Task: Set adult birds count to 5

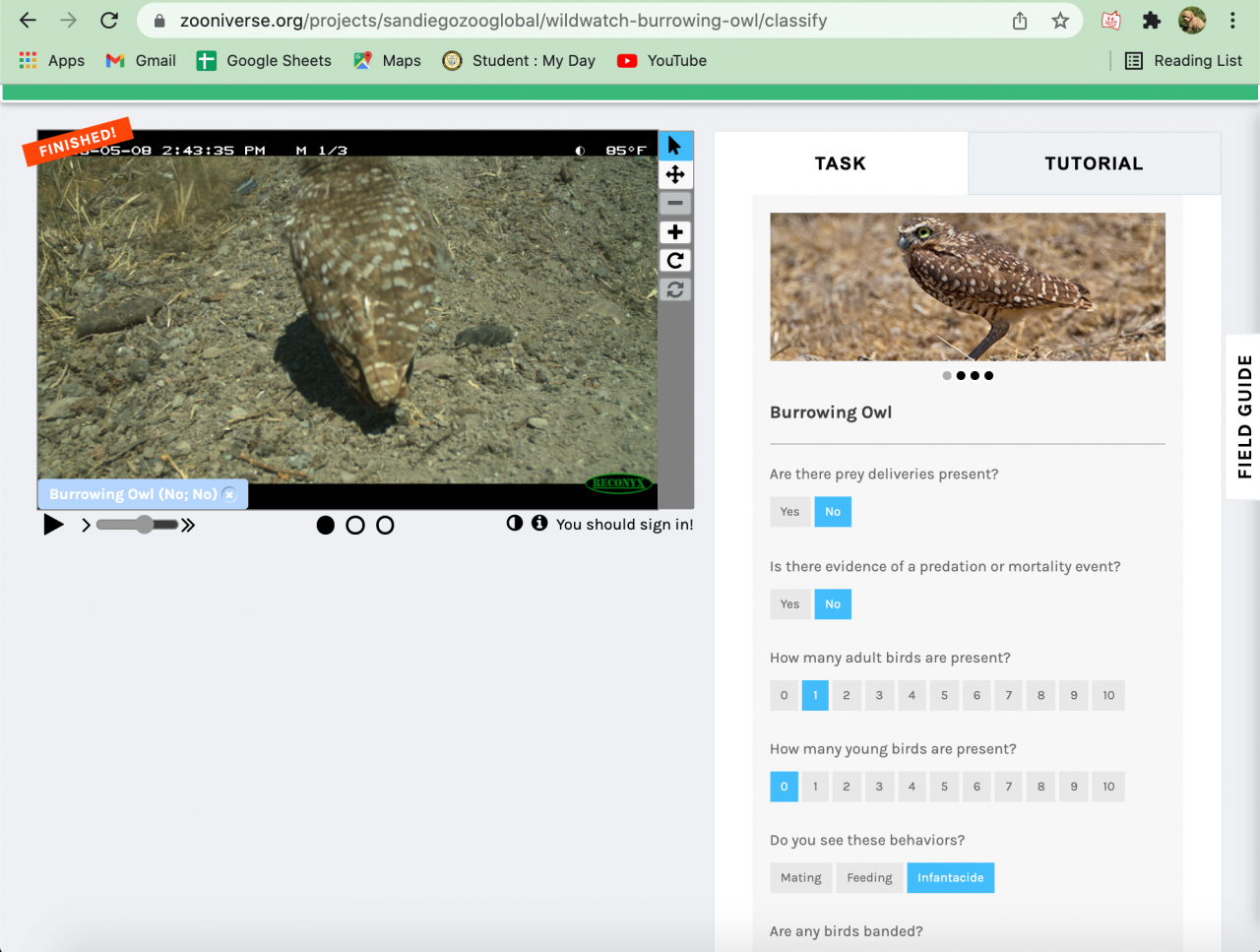Action: pos(944,695)
